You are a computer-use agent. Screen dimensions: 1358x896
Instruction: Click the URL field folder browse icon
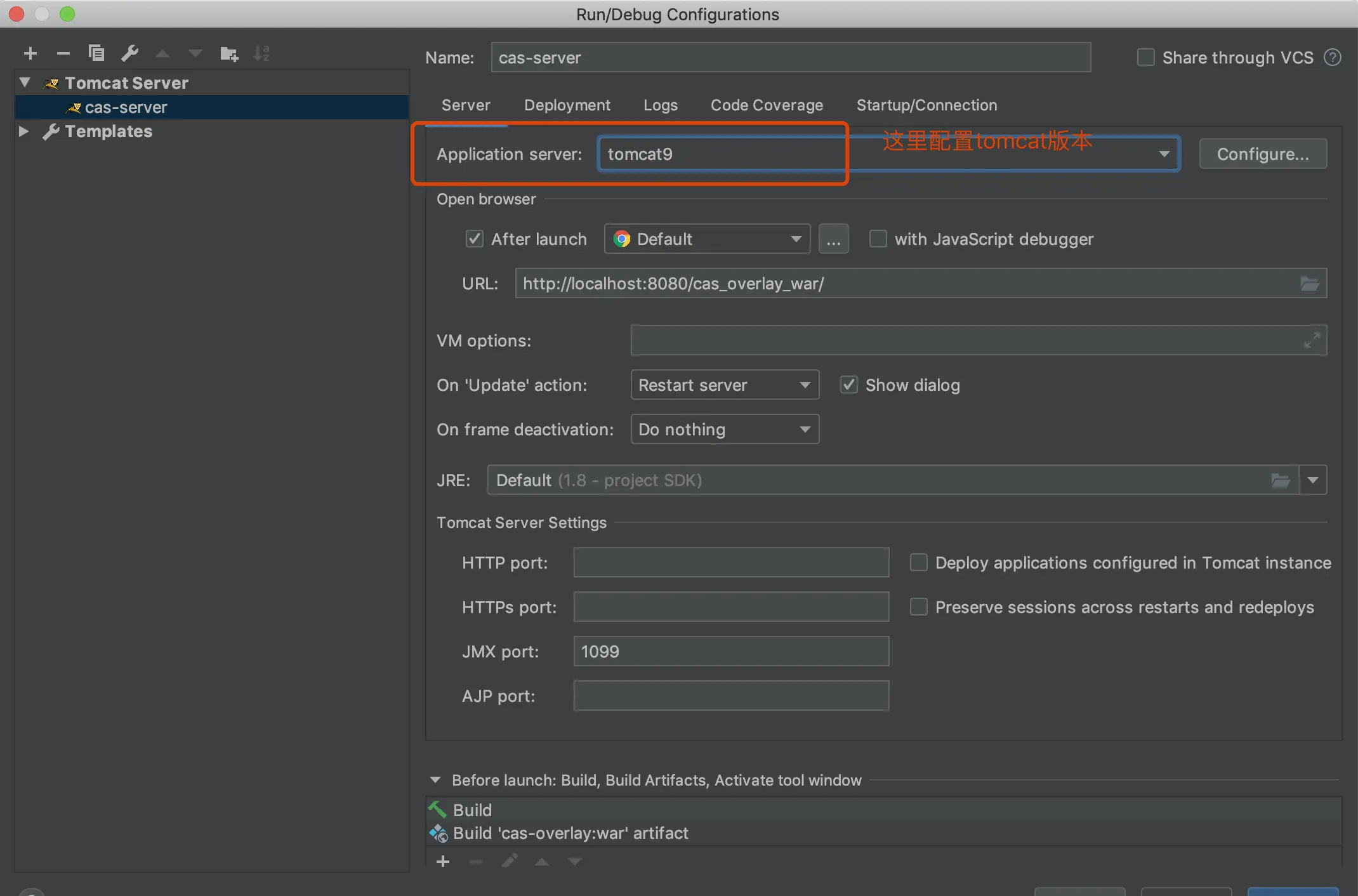click(x=1309, y=284)
